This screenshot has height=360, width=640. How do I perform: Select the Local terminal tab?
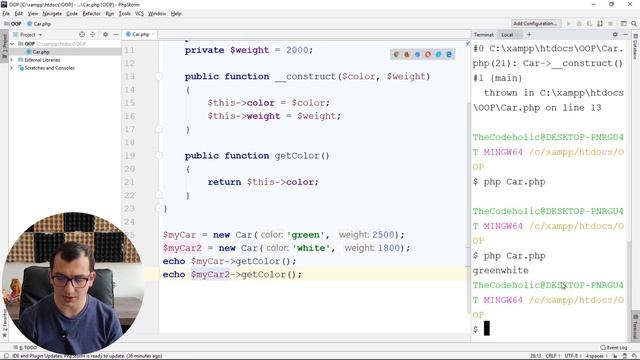(510, 35)
